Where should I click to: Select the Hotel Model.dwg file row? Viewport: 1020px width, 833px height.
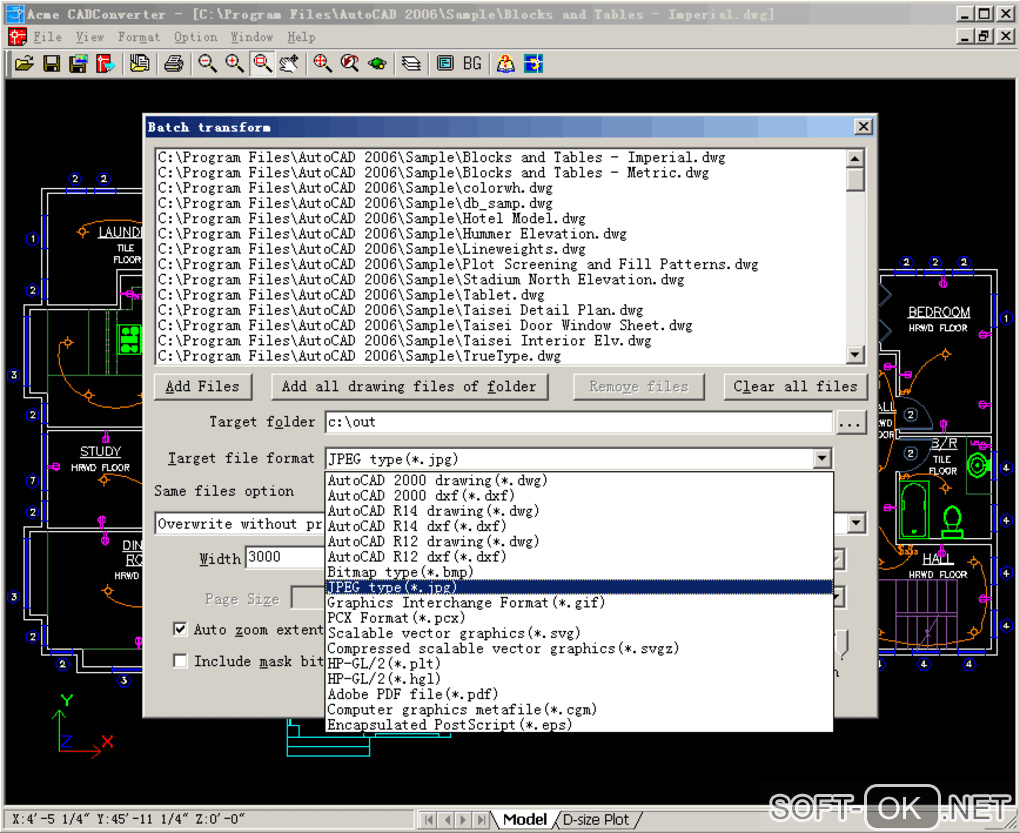click(501, 218)
